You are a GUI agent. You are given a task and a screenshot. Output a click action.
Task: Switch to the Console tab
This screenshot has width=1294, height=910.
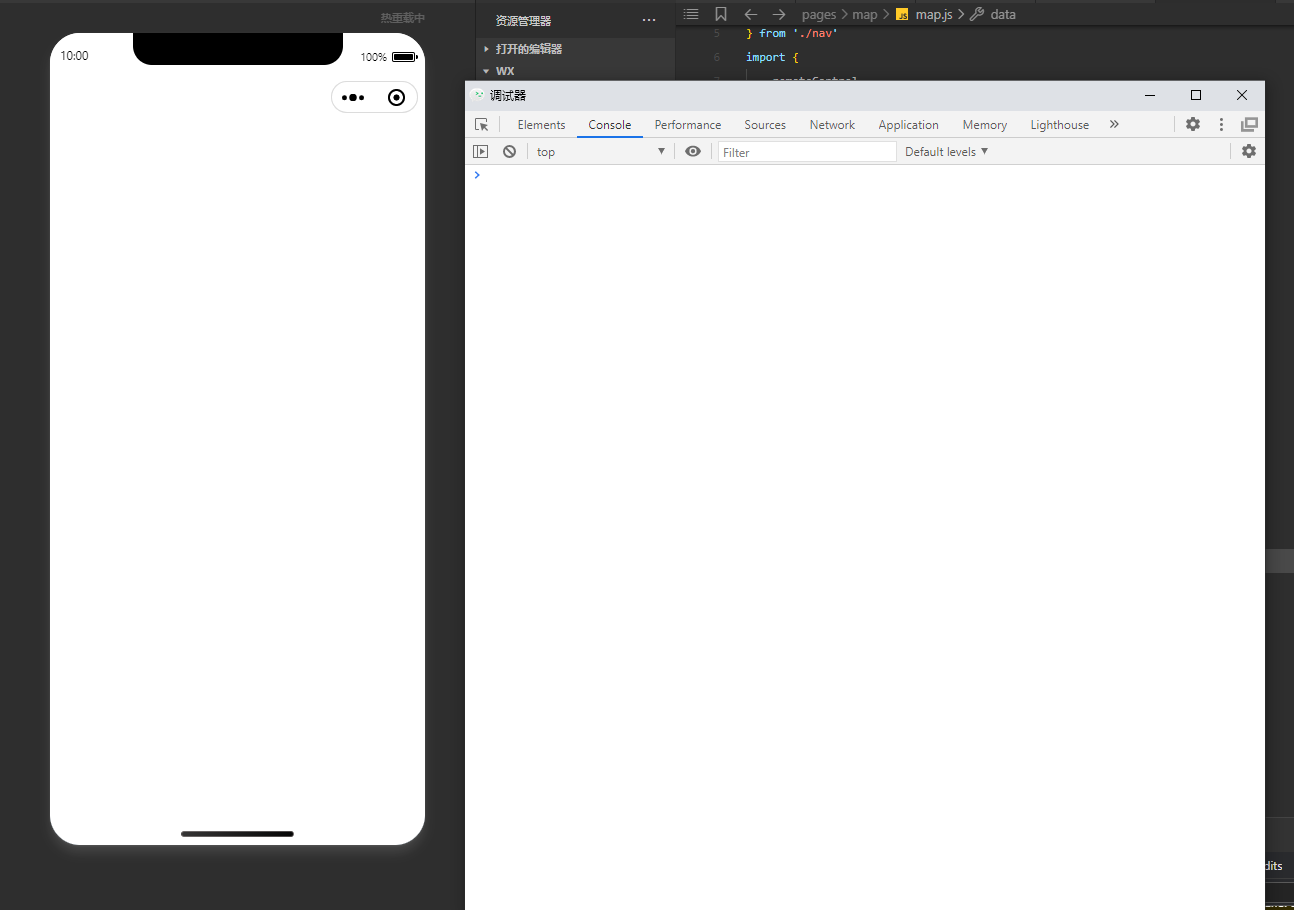(610, 125)
